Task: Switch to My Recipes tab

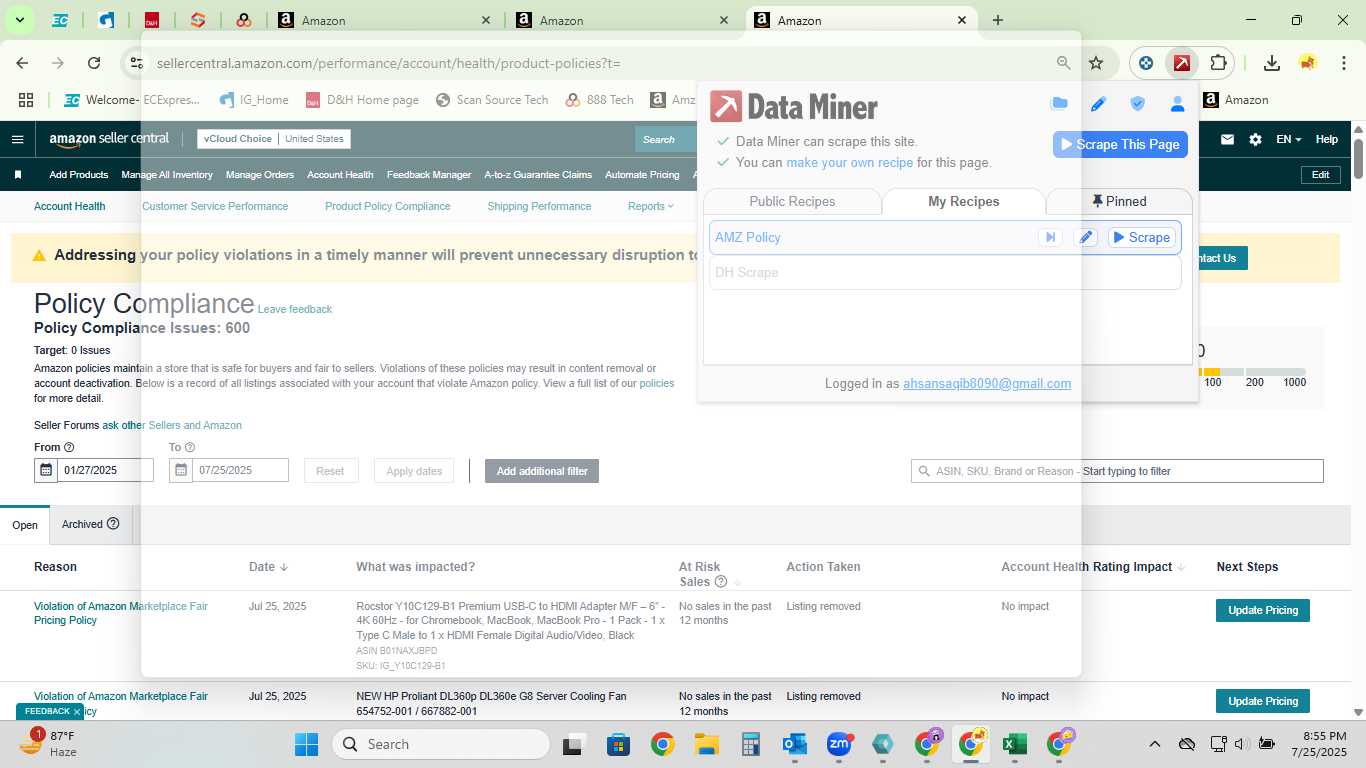Action: click(x=964, y=201)
